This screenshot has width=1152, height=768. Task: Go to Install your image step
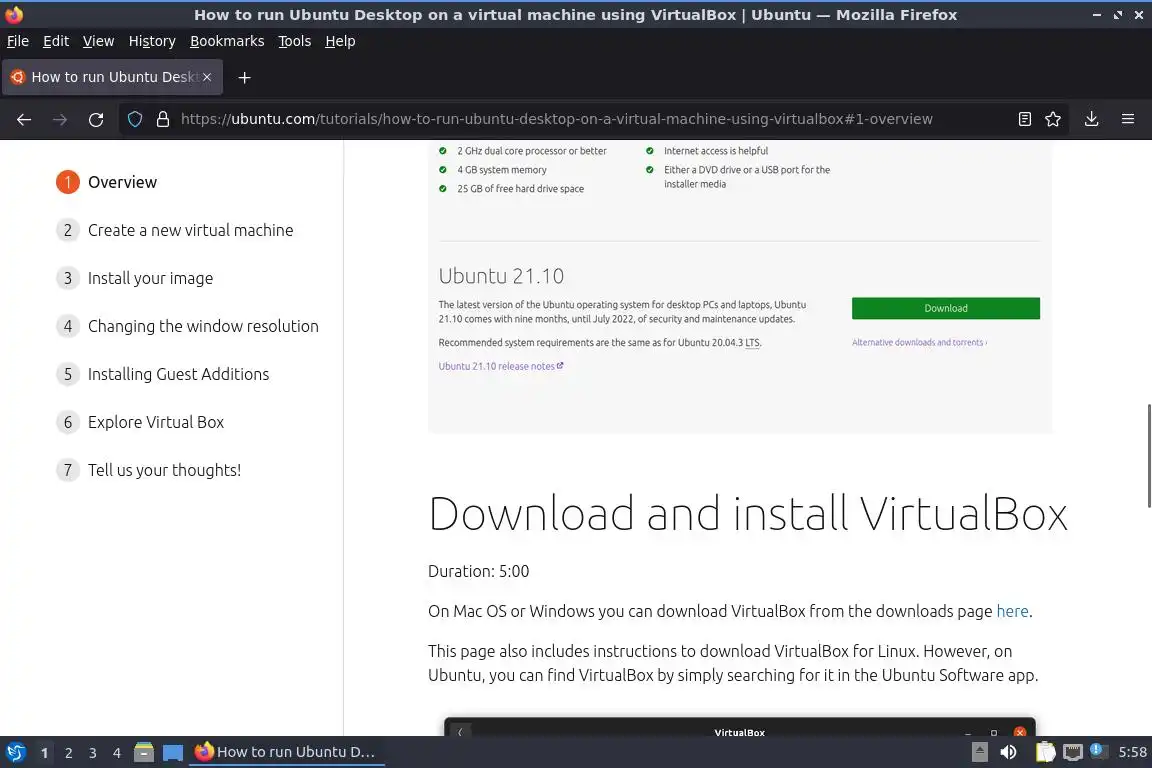tap(135, 278)
